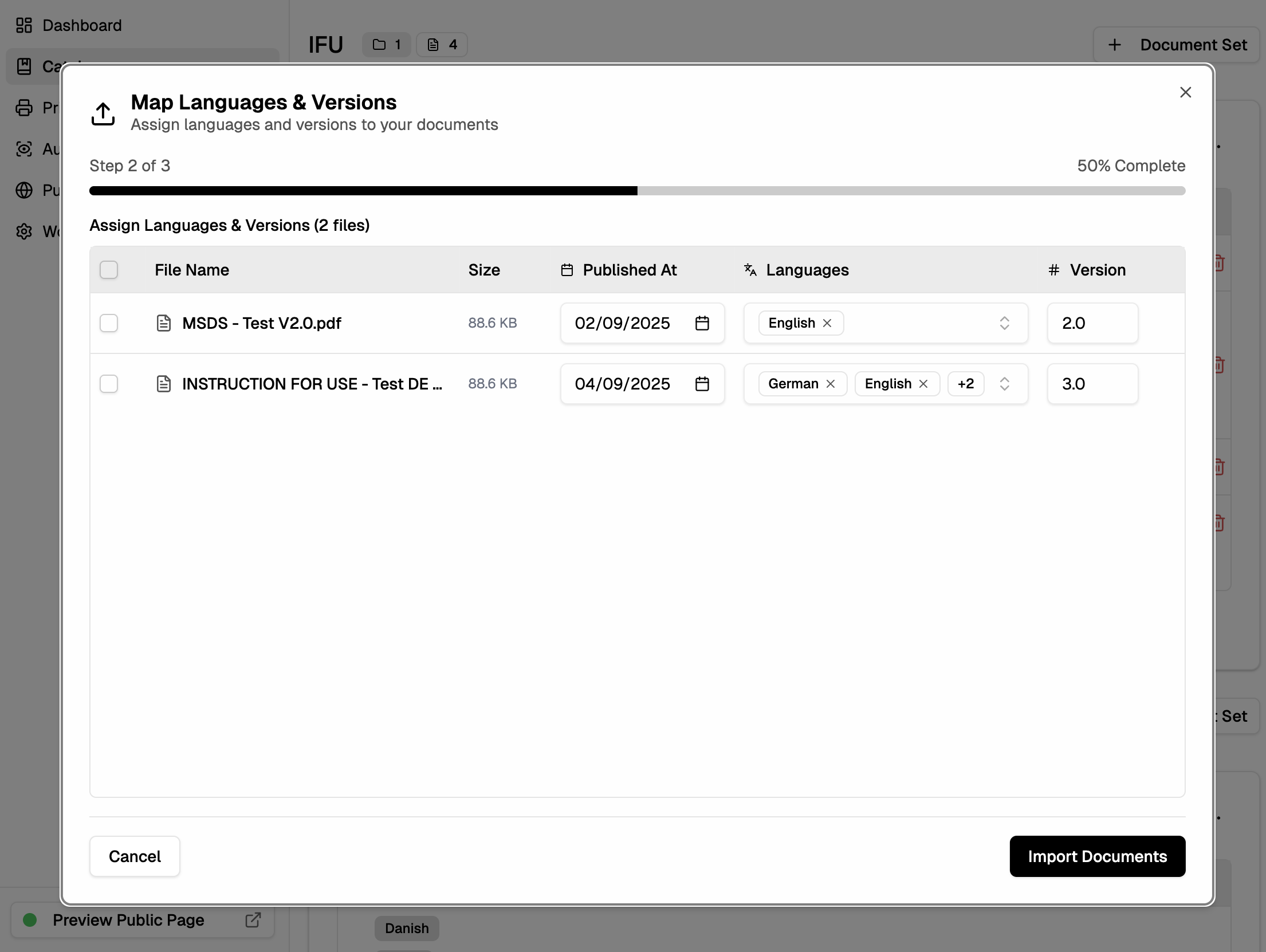Open Dashboard in the sidebar

[81, 25]
